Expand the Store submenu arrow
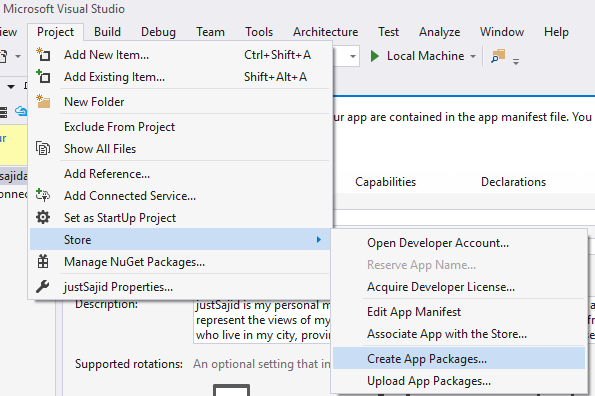This screenshot has height=396, width=595. tap(319, 239)
